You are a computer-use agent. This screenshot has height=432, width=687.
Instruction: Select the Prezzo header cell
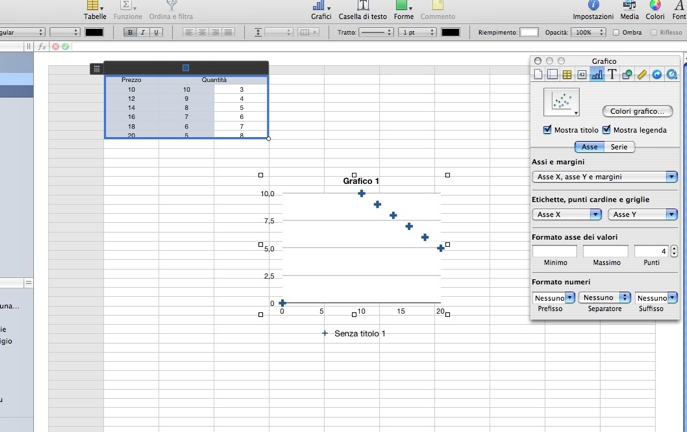point(131,80)
